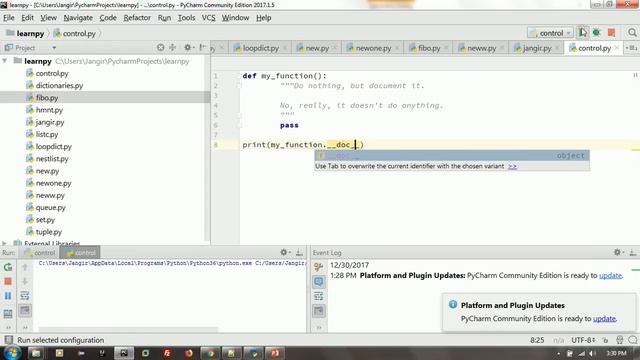The image size is (640, 360).
Task: Rerun control with green rerun icon
Action: (x=8, y=267)
